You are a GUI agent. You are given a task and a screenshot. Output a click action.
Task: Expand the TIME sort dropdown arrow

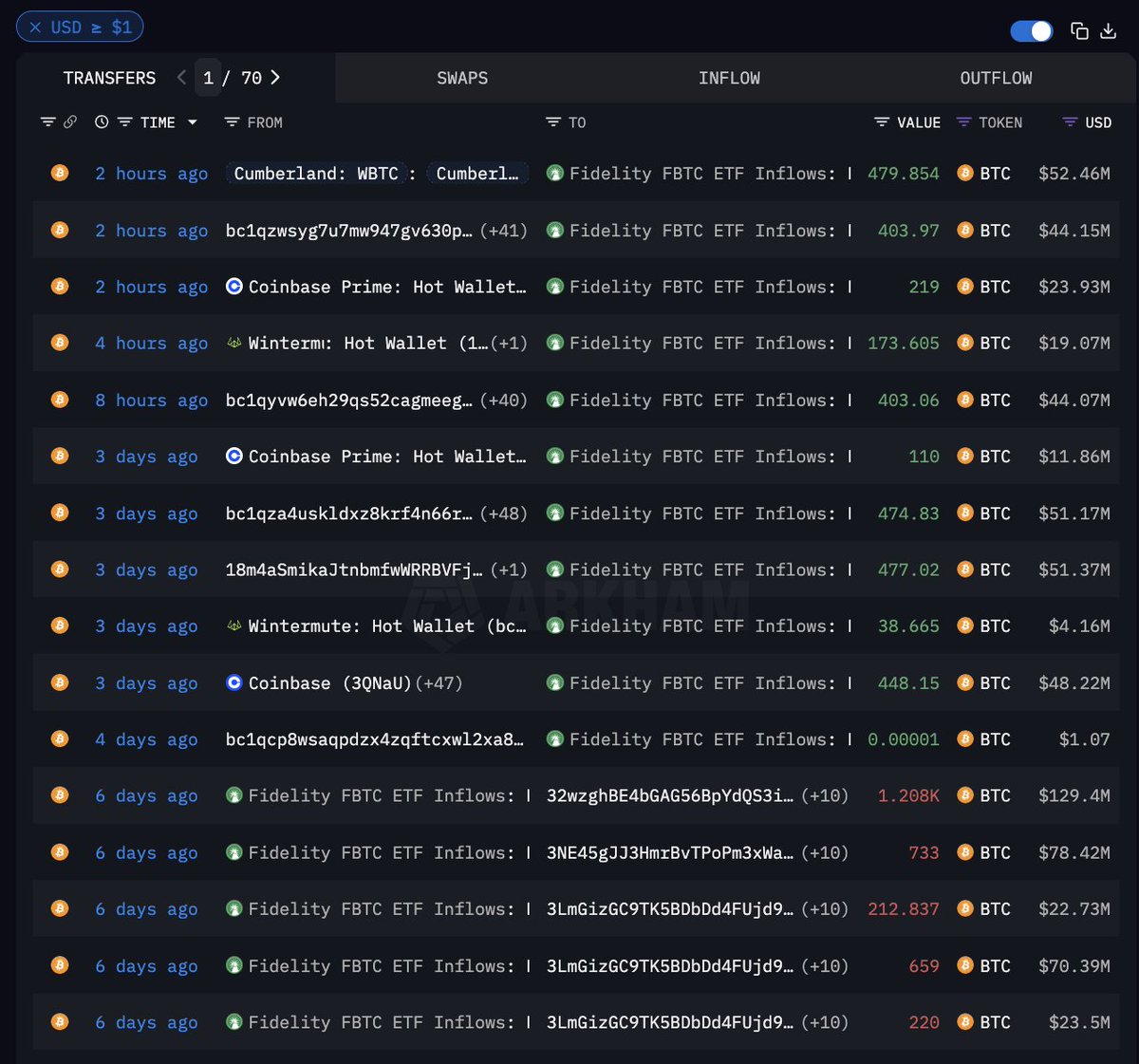tap(193, 122)
